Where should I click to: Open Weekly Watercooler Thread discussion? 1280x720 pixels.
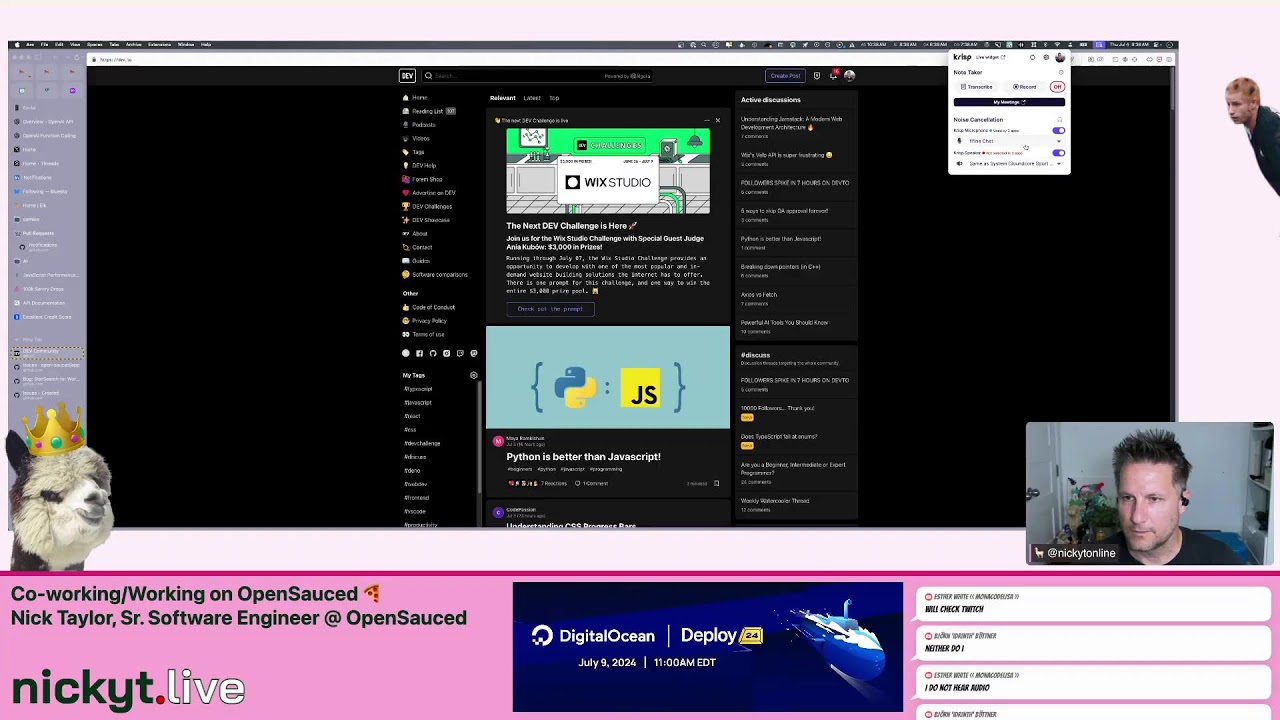pyautogui.click(x=775, y=501)
